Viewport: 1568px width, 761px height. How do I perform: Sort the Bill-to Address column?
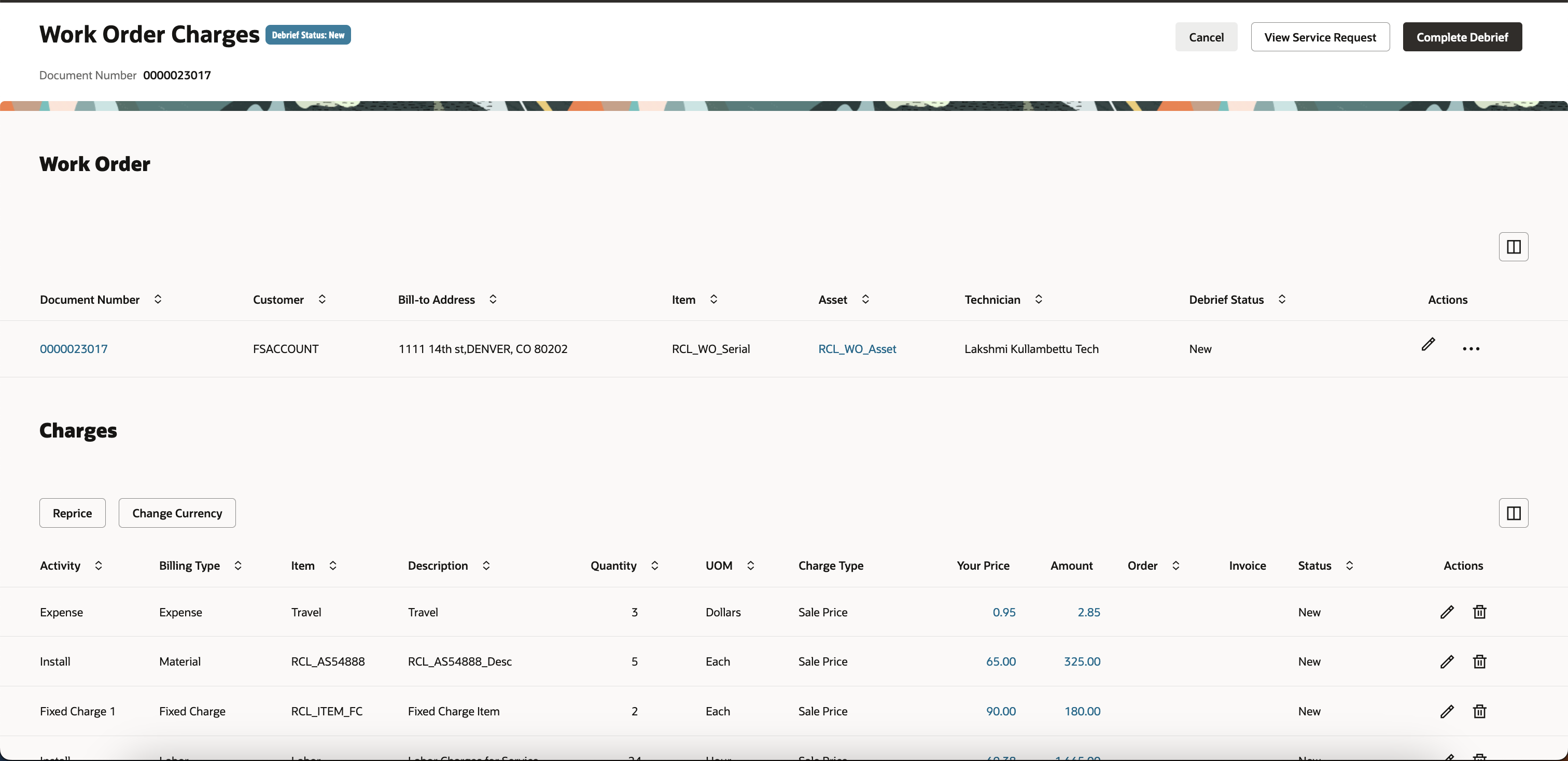493,299
